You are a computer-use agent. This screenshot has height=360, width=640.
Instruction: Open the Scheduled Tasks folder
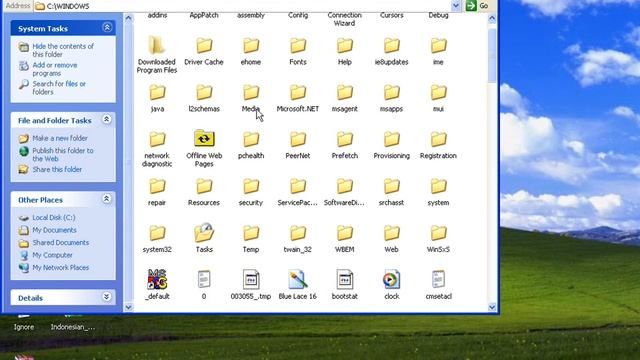[204, 238]
